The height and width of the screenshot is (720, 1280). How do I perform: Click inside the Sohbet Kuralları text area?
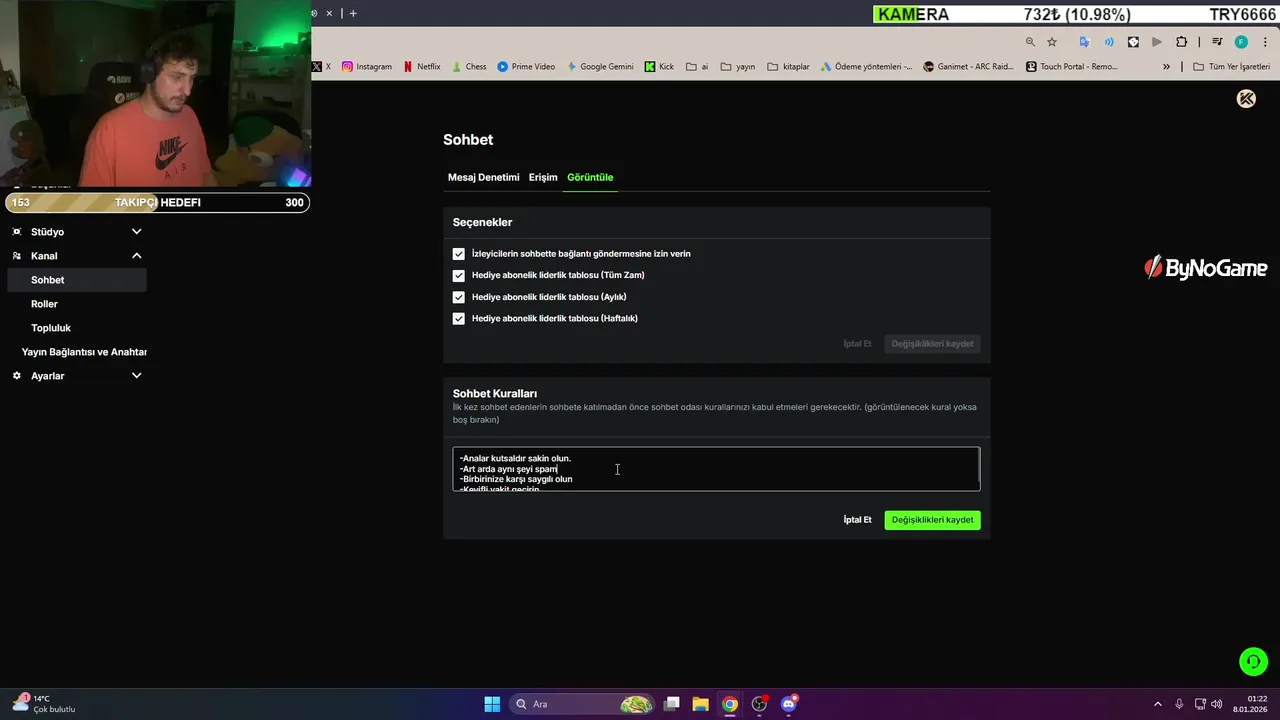click(x=716, y=469)
